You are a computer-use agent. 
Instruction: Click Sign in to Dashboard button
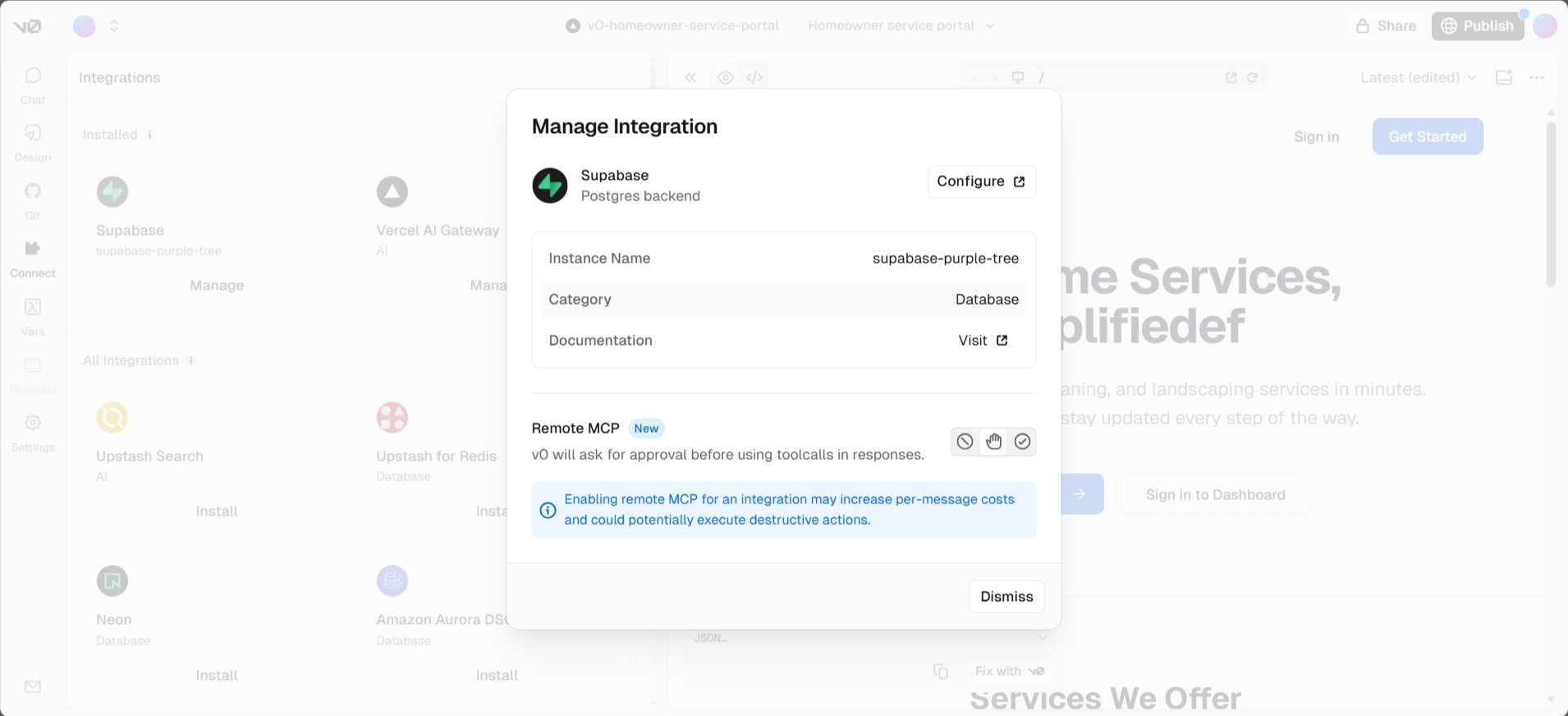[1216, 494]
